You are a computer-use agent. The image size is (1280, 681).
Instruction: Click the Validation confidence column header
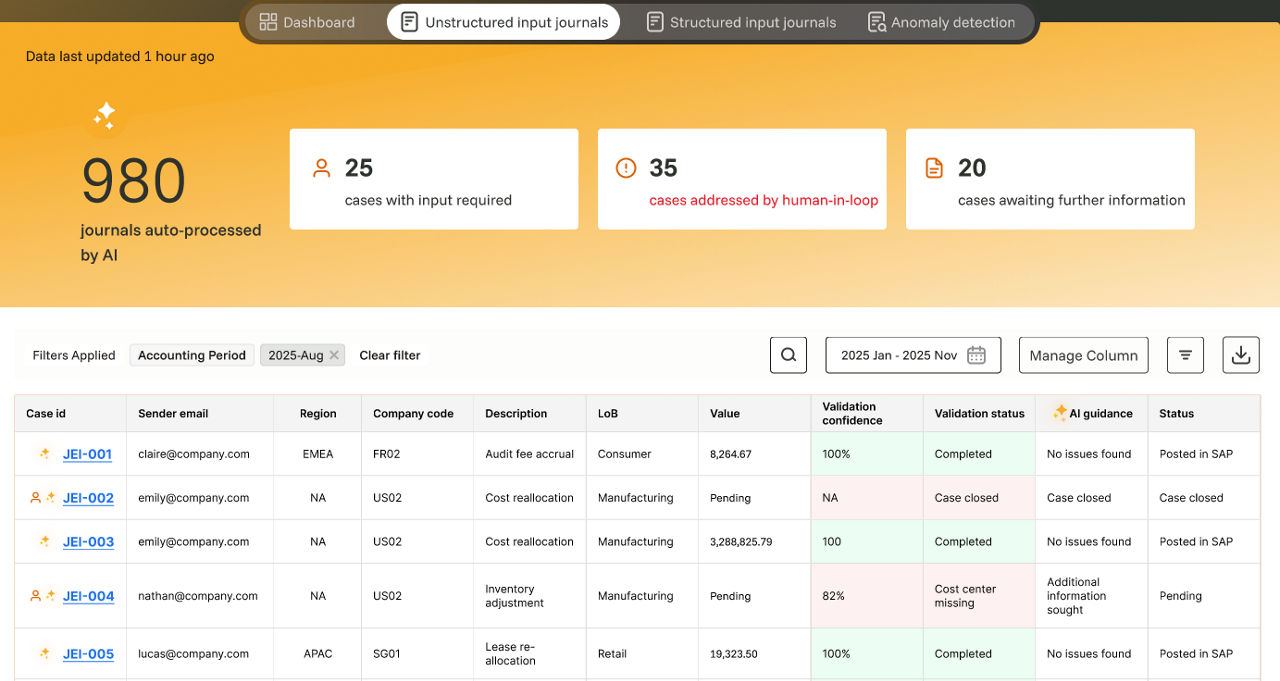[x=849, y=413]
